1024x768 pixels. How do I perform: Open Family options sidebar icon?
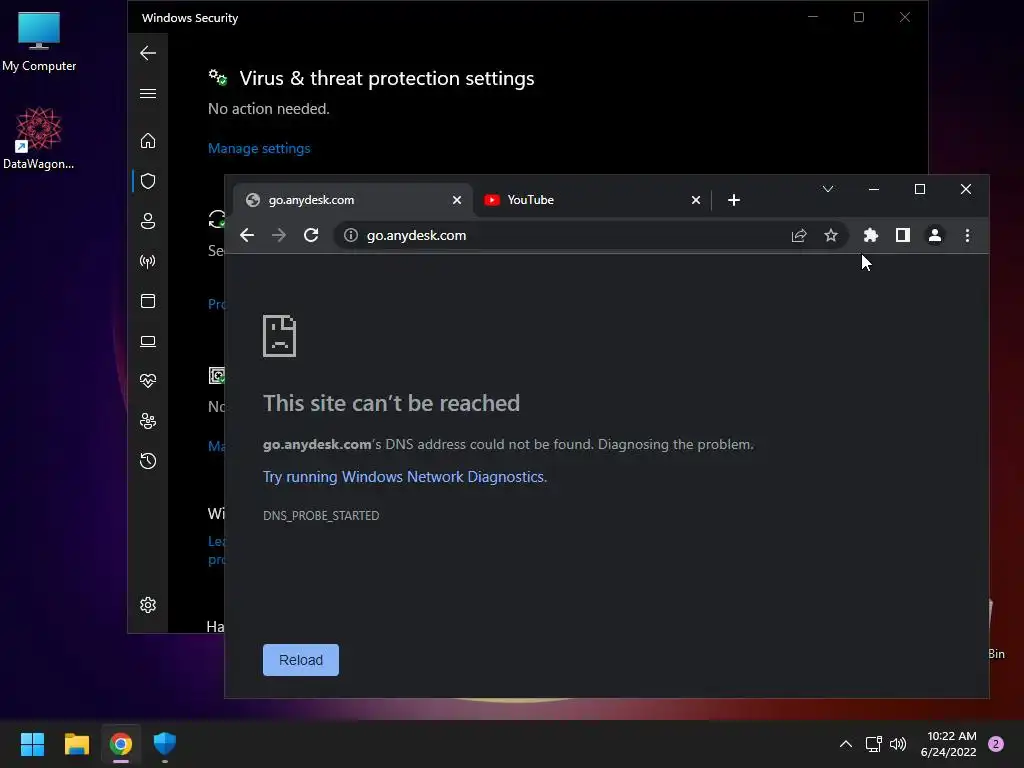point(148,421)
